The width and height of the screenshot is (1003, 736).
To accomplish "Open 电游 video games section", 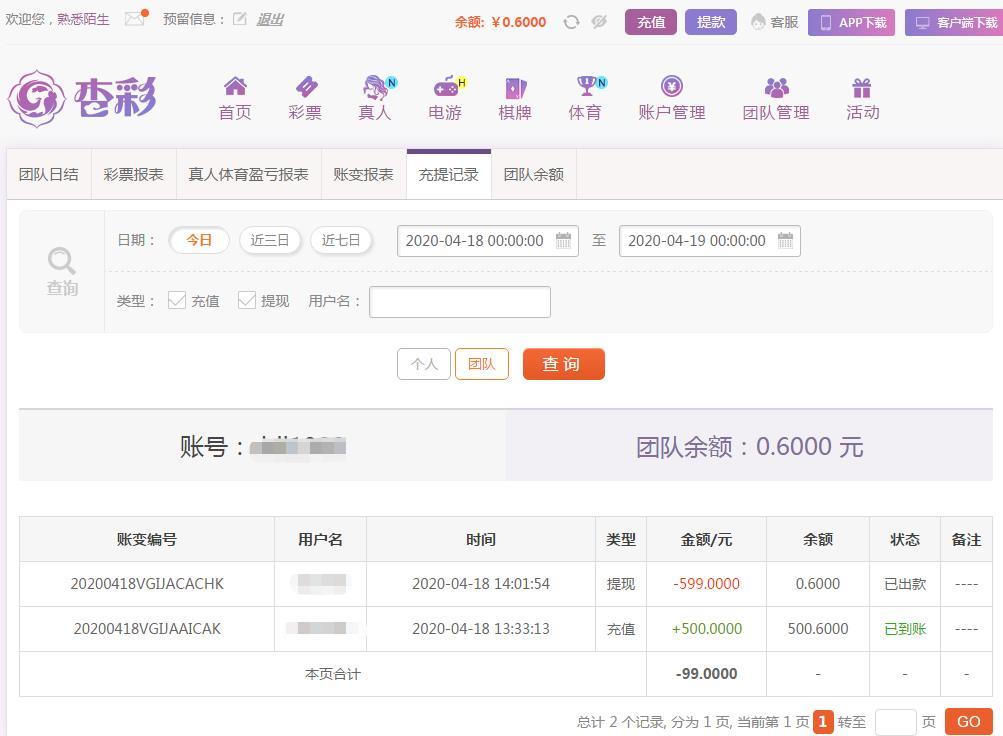I will pyautogui.click(x=446, y=98).
